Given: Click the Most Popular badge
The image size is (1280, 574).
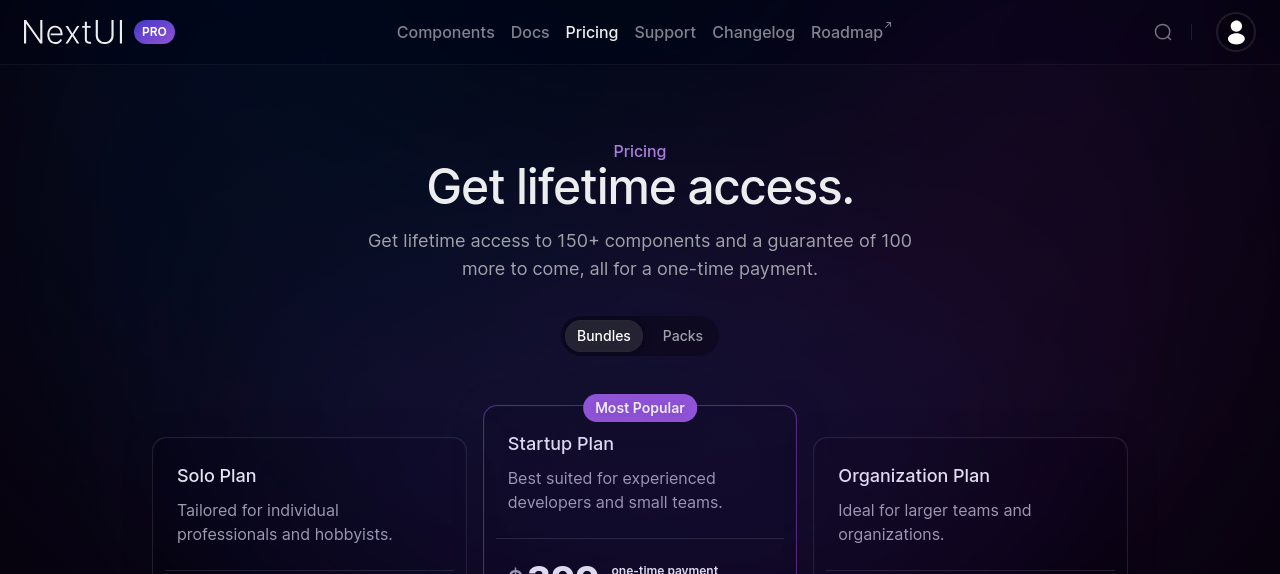Looking at the screenshot, I should 640,408.
